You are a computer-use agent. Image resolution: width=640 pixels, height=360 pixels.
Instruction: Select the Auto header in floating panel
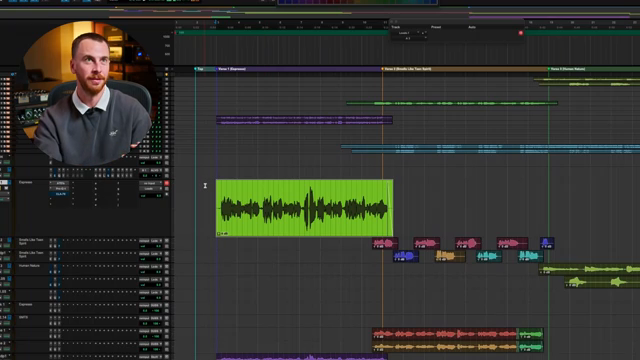coord(472,27)
